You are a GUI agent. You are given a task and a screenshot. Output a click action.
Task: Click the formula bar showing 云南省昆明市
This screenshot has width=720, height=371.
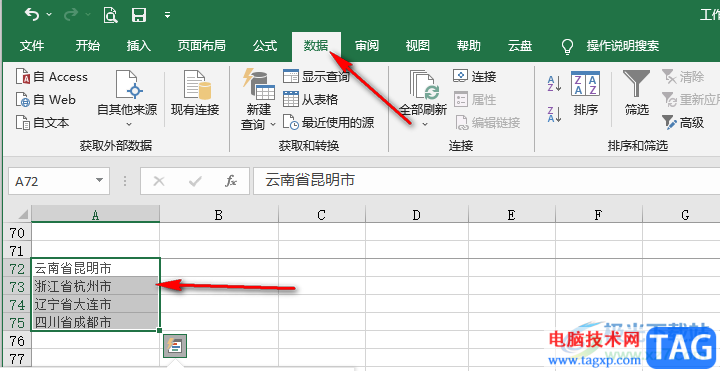486,180
